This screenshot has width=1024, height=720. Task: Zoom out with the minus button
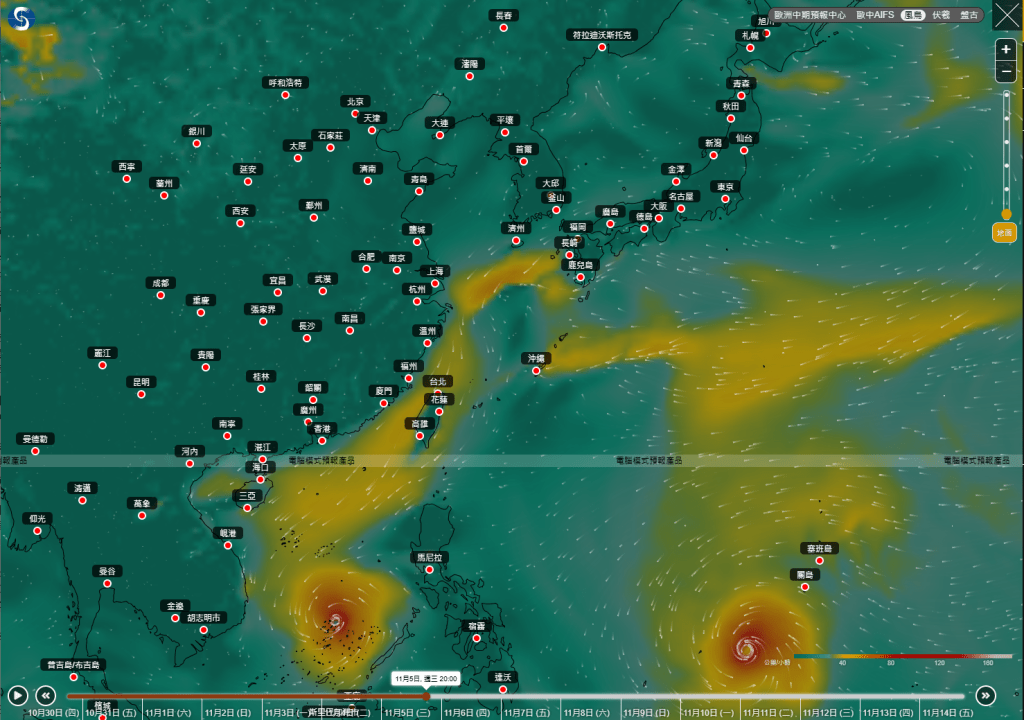coord(1006,72)
